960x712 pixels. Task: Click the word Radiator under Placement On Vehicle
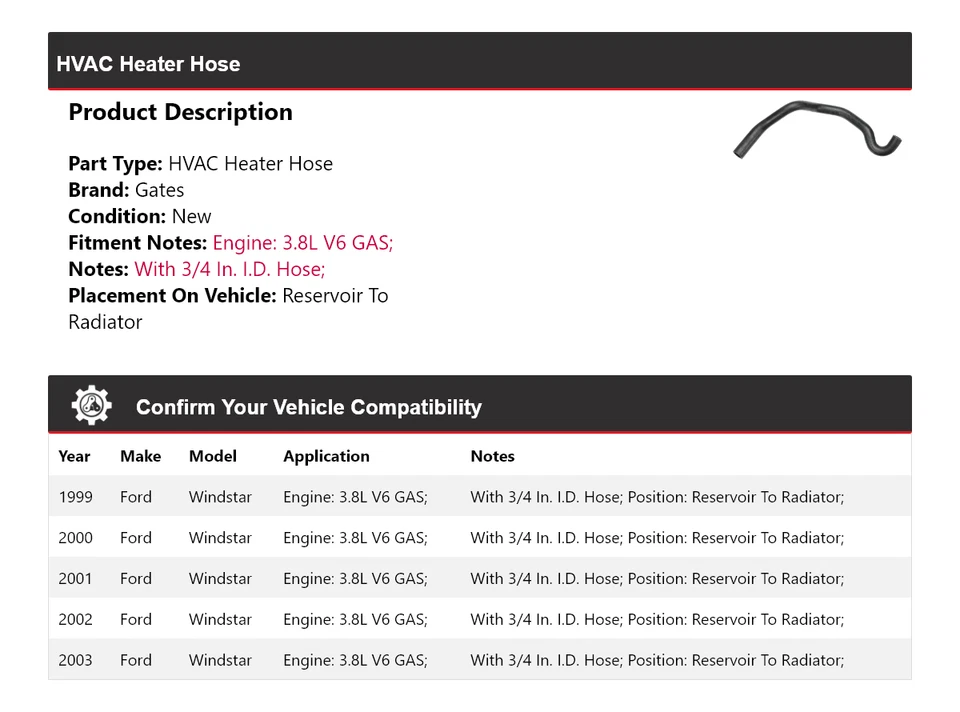pos(105,322)
